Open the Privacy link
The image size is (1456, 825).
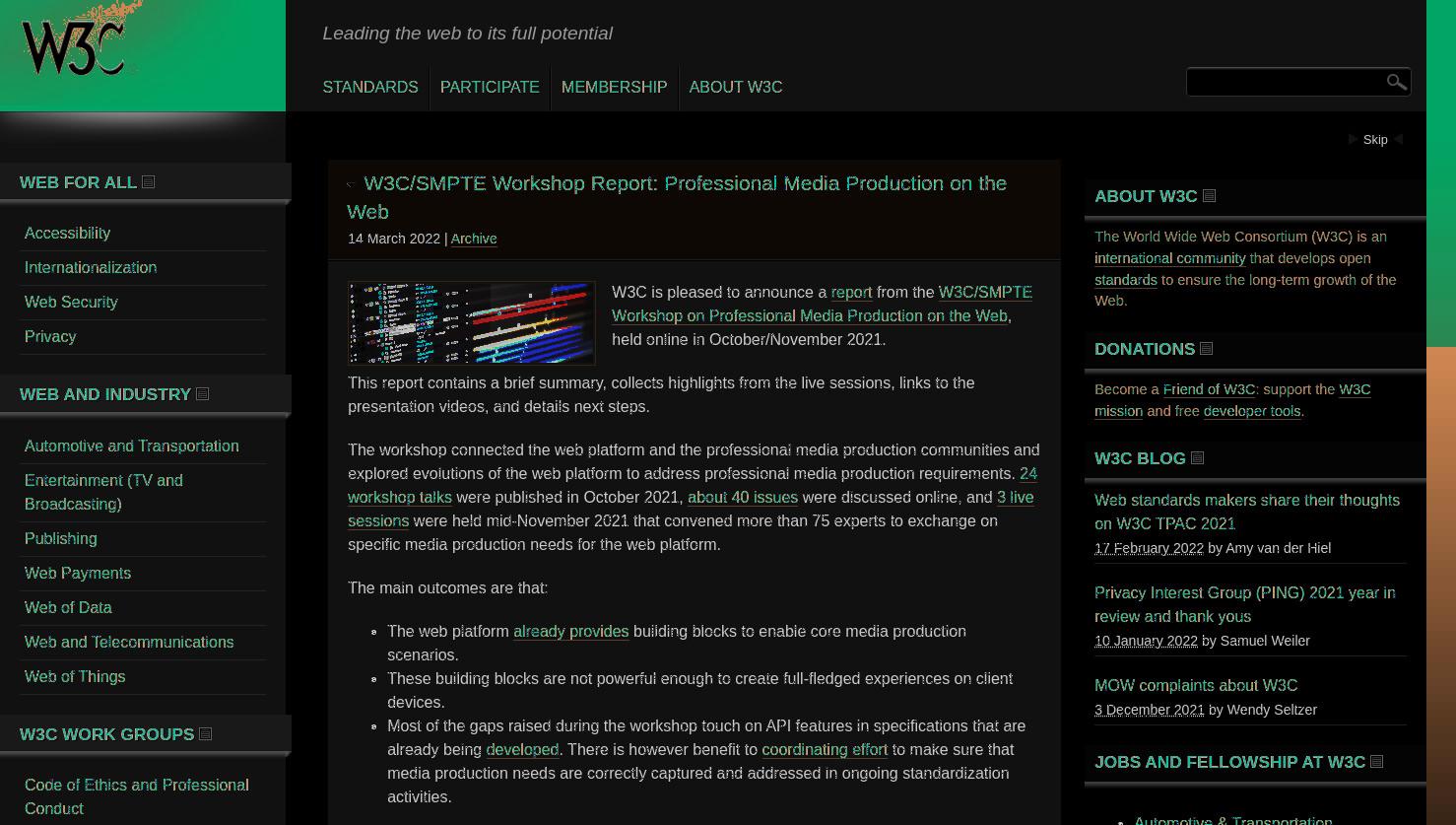coord(50,337)
